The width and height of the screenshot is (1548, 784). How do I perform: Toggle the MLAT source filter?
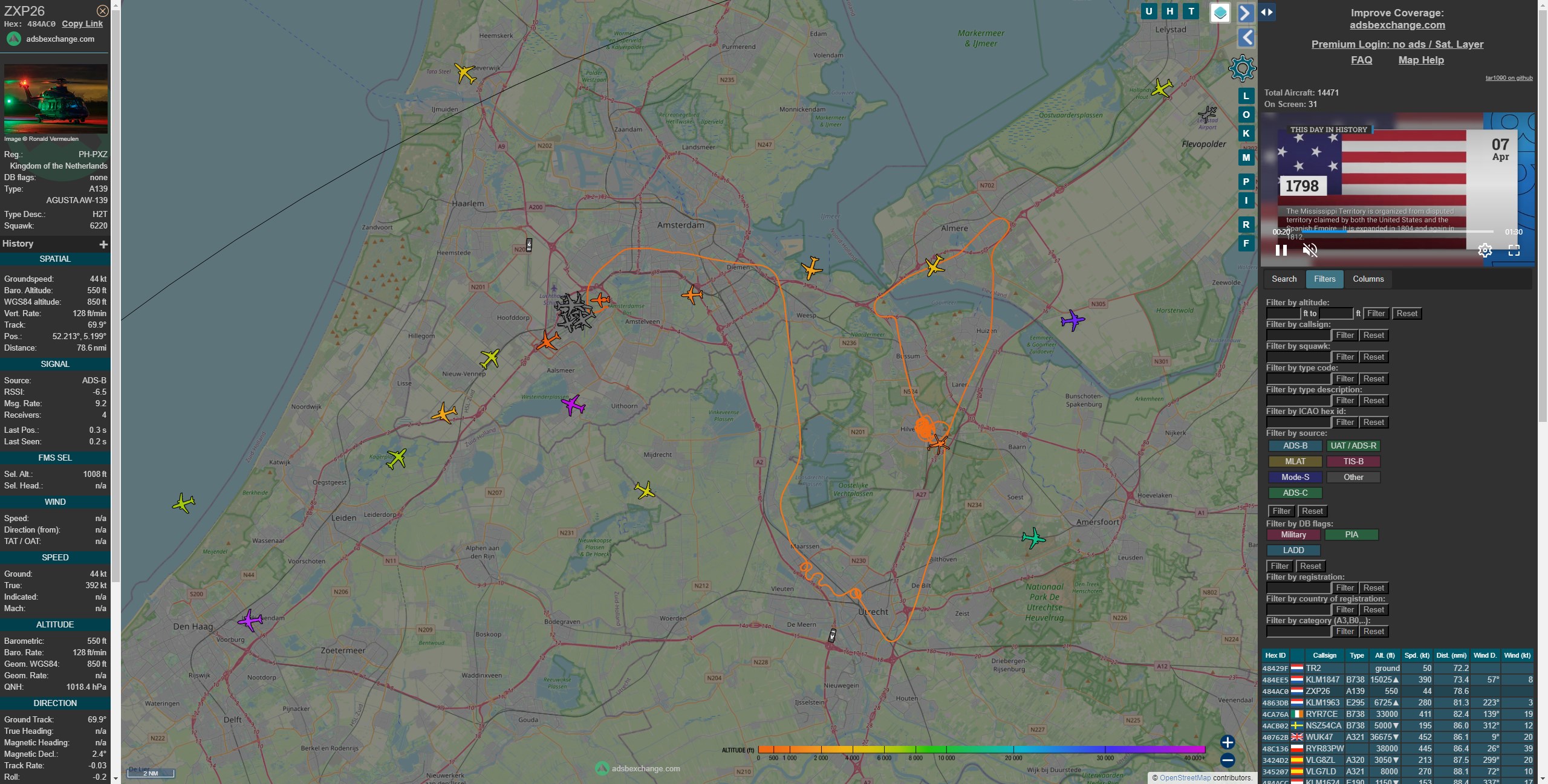(1295, 462)
